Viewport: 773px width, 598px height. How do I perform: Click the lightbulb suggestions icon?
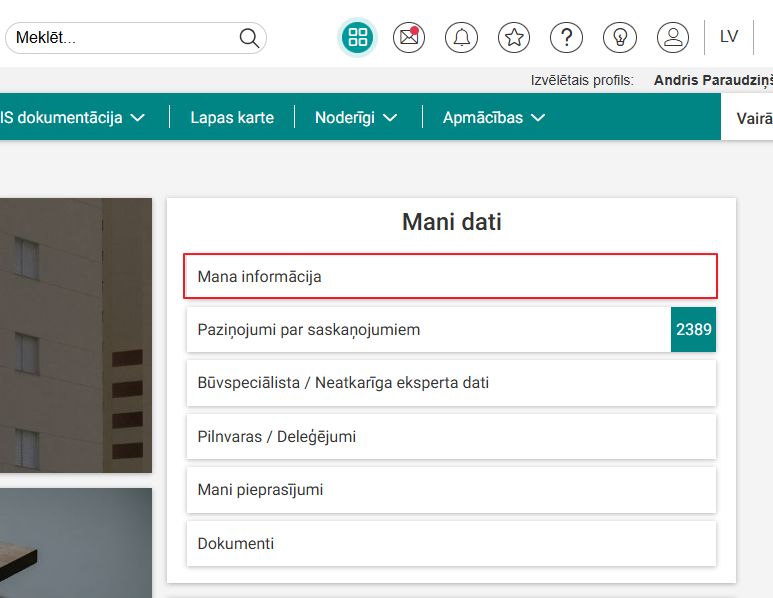(620, 38)
